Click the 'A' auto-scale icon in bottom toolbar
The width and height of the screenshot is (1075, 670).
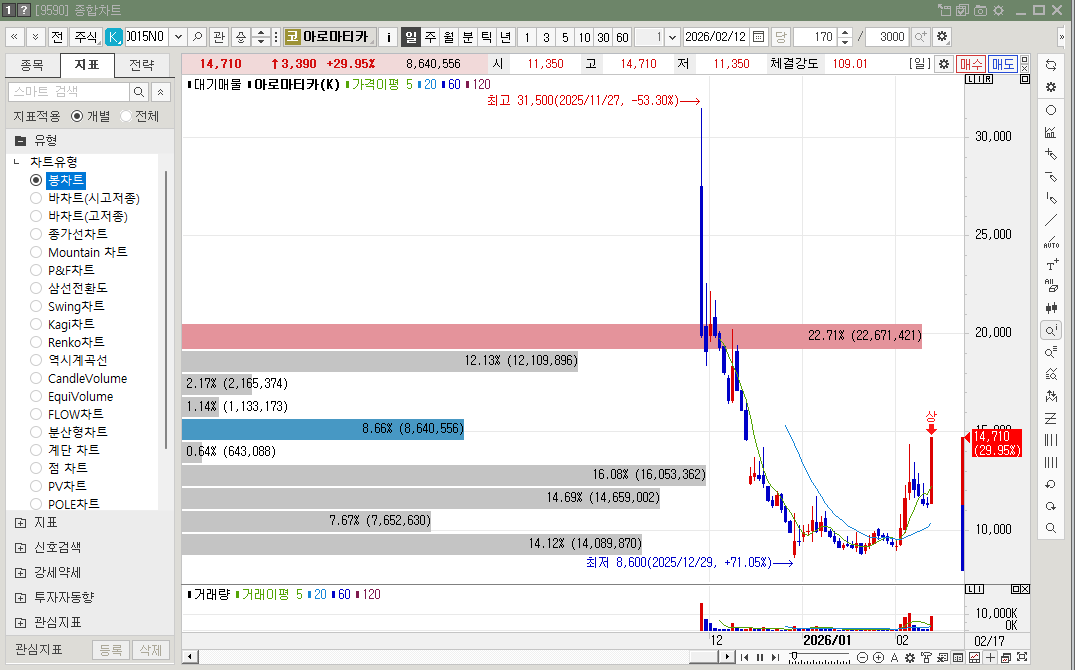894,658
